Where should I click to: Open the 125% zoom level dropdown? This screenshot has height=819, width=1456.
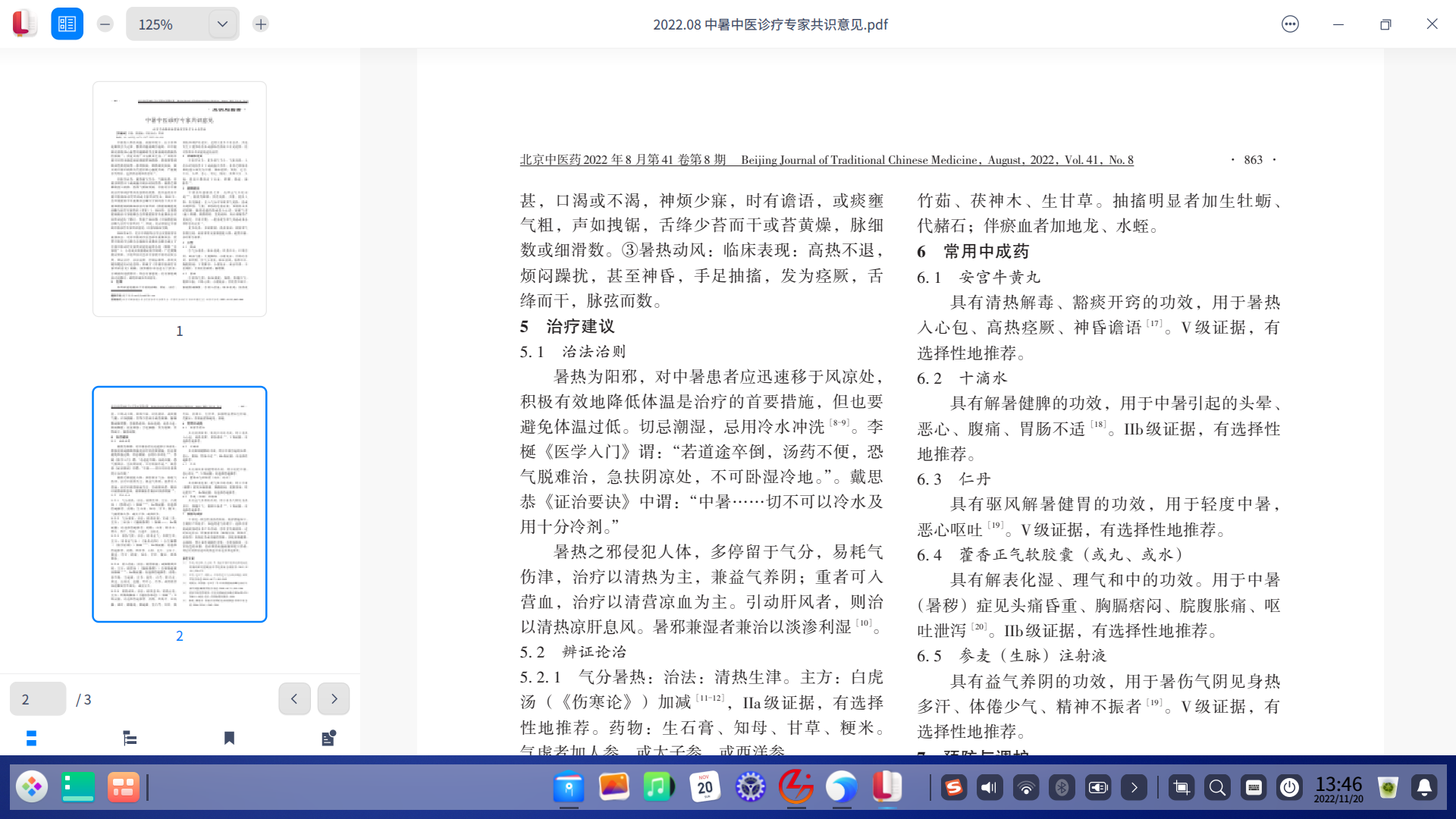[222, 24]
